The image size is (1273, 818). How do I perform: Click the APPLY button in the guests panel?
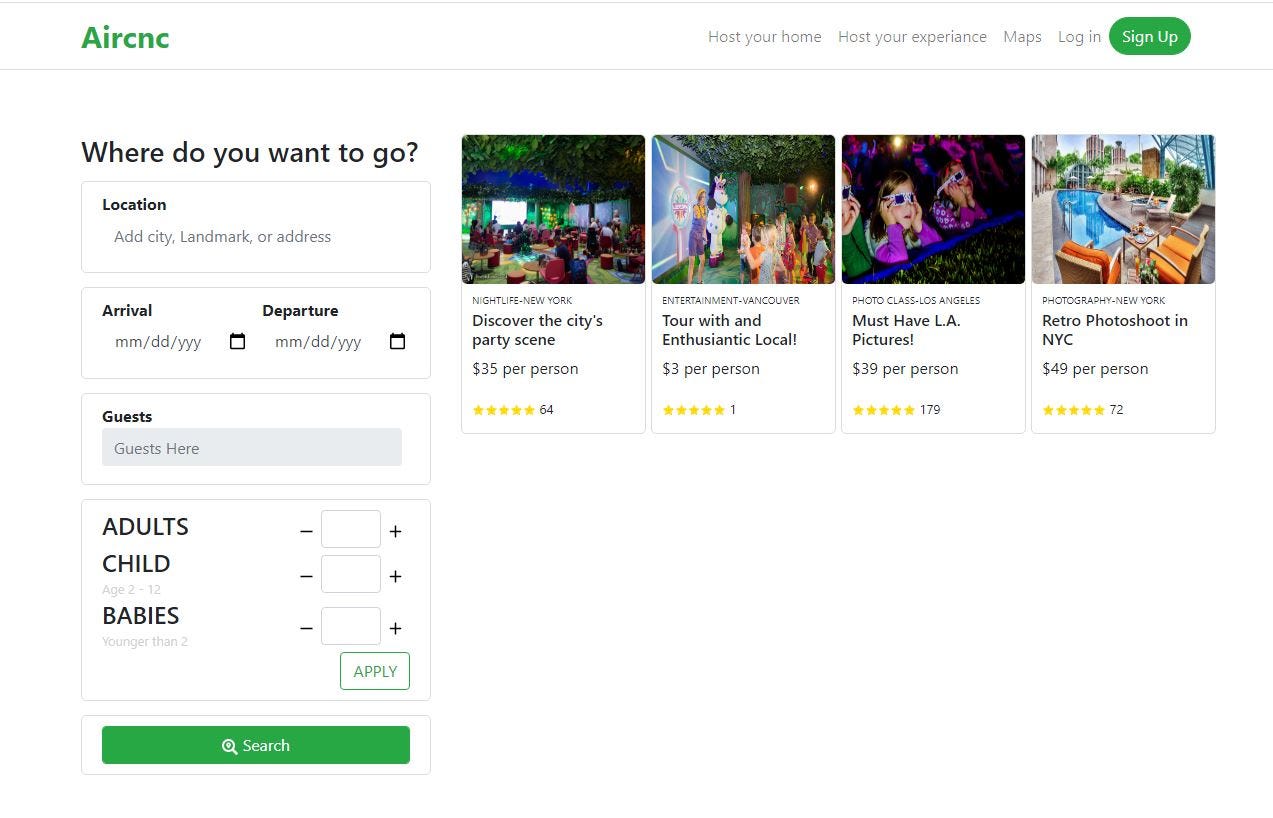tap(374, 671)
